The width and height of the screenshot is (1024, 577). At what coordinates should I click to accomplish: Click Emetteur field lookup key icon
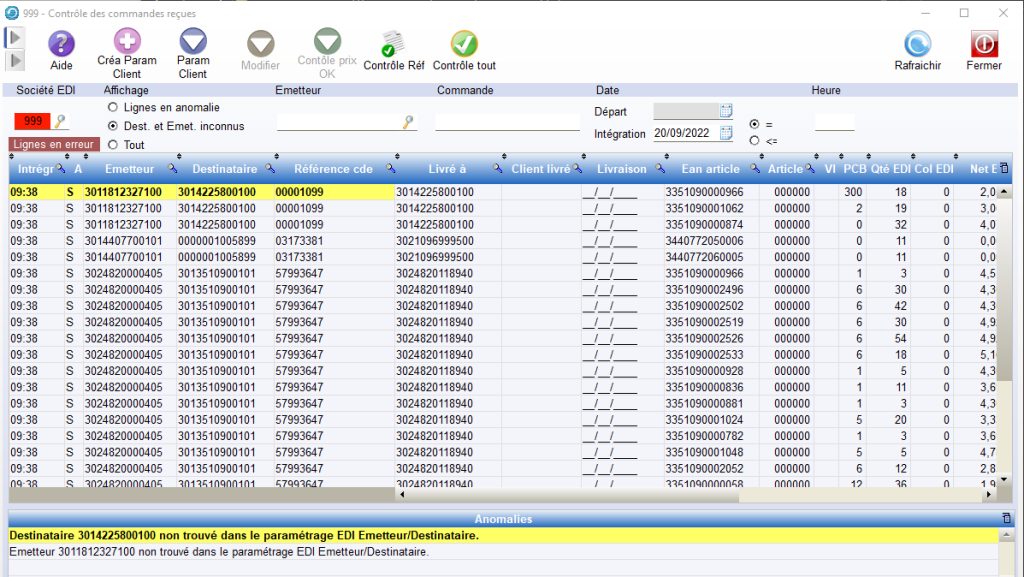(x=409, y=122)
